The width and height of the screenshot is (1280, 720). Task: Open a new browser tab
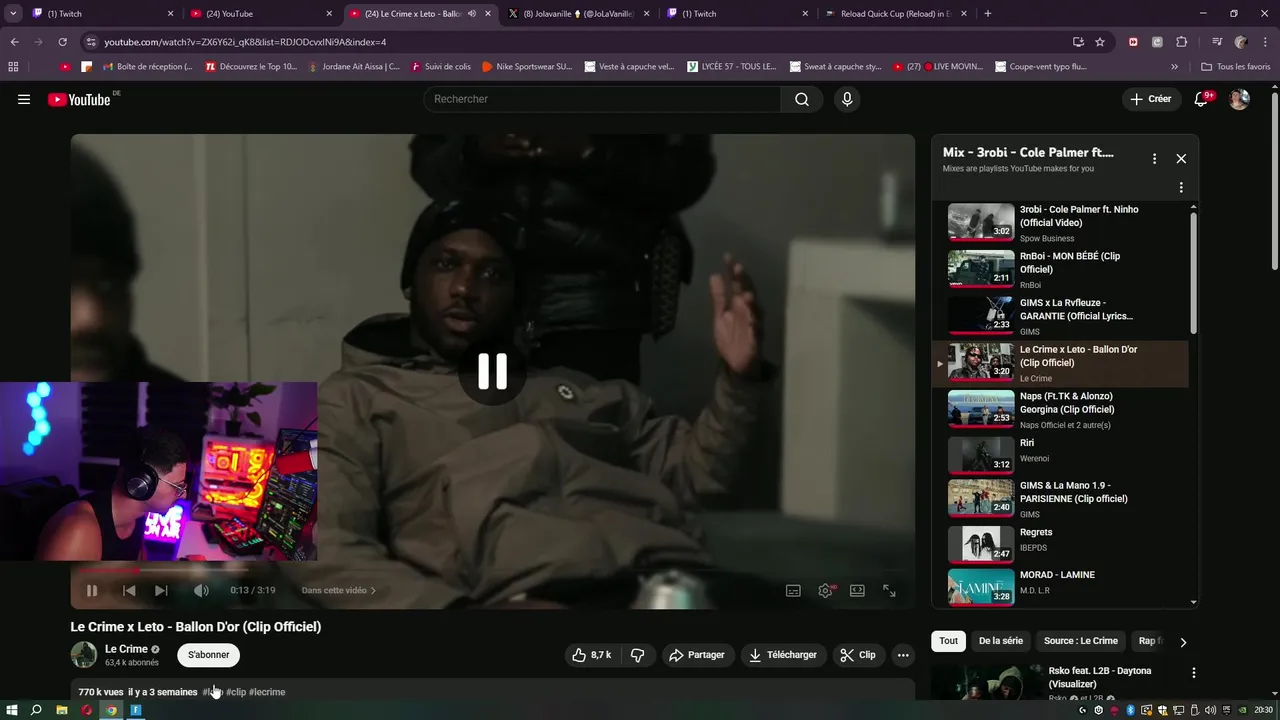click(x=988, y=14)
